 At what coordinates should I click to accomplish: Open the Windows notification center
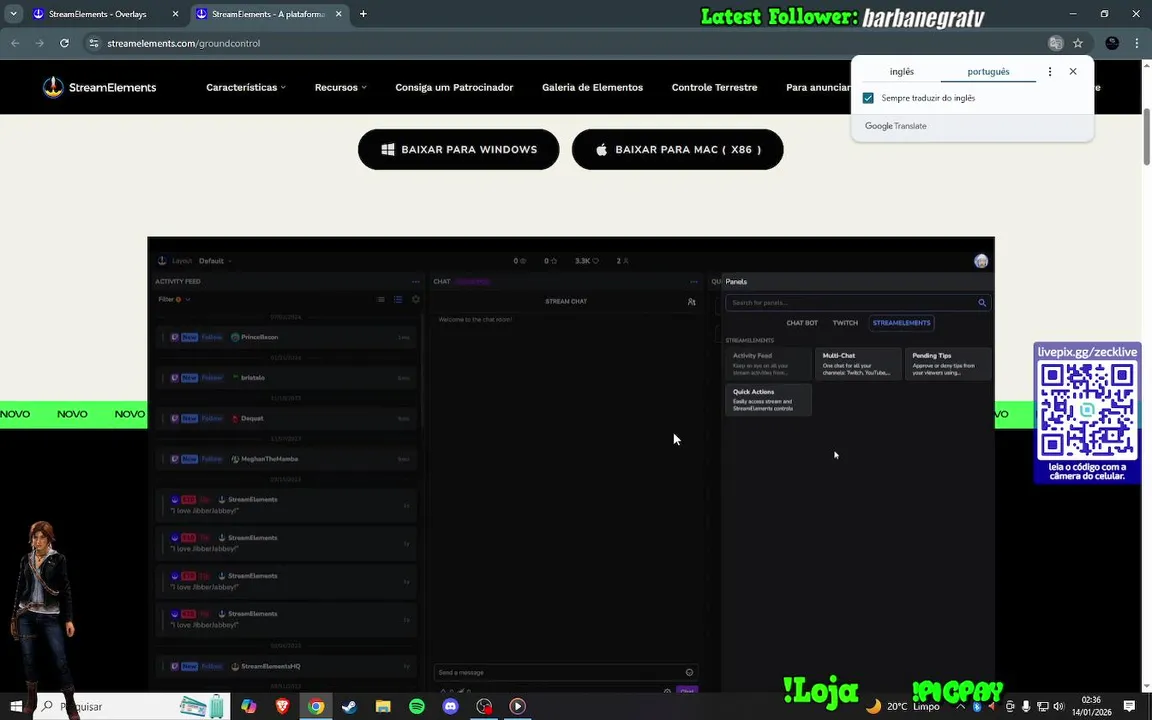[x=1129, y=706]
